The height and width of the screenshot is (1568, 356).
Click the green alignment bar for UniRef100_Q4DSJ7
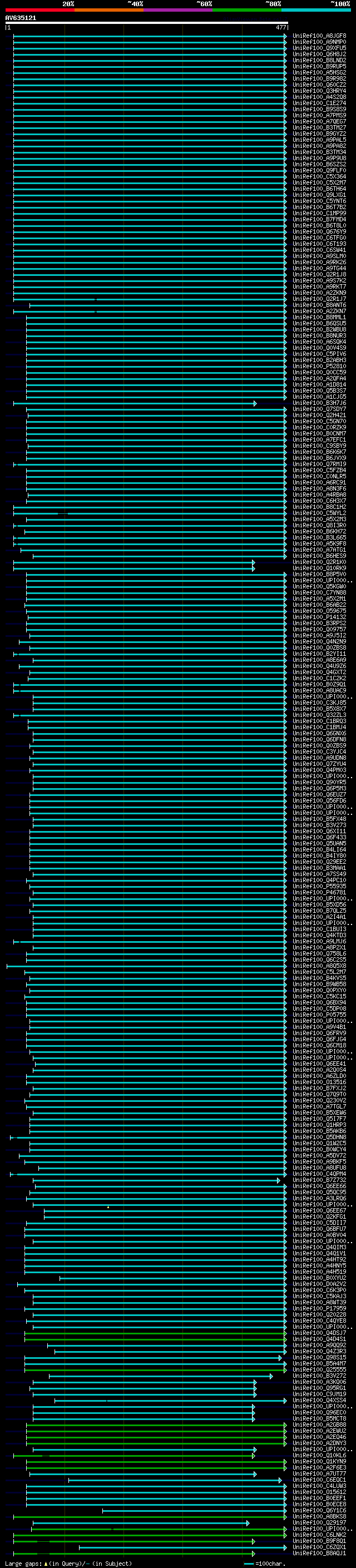point(156,1333)
